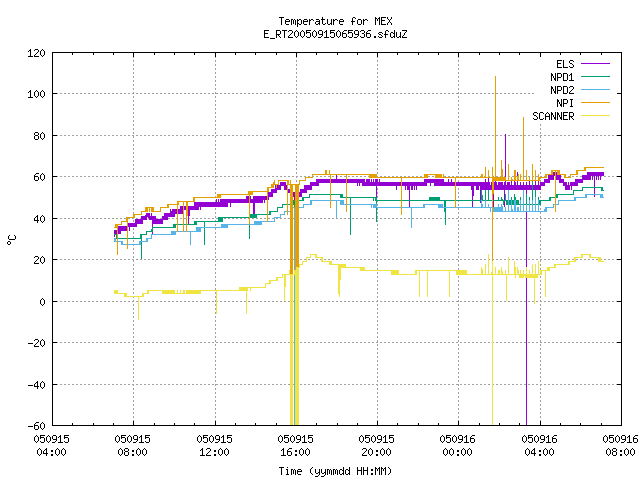Click the chart title 'Temperature for MEX'
640x480 pixels.
coord(335,21)
